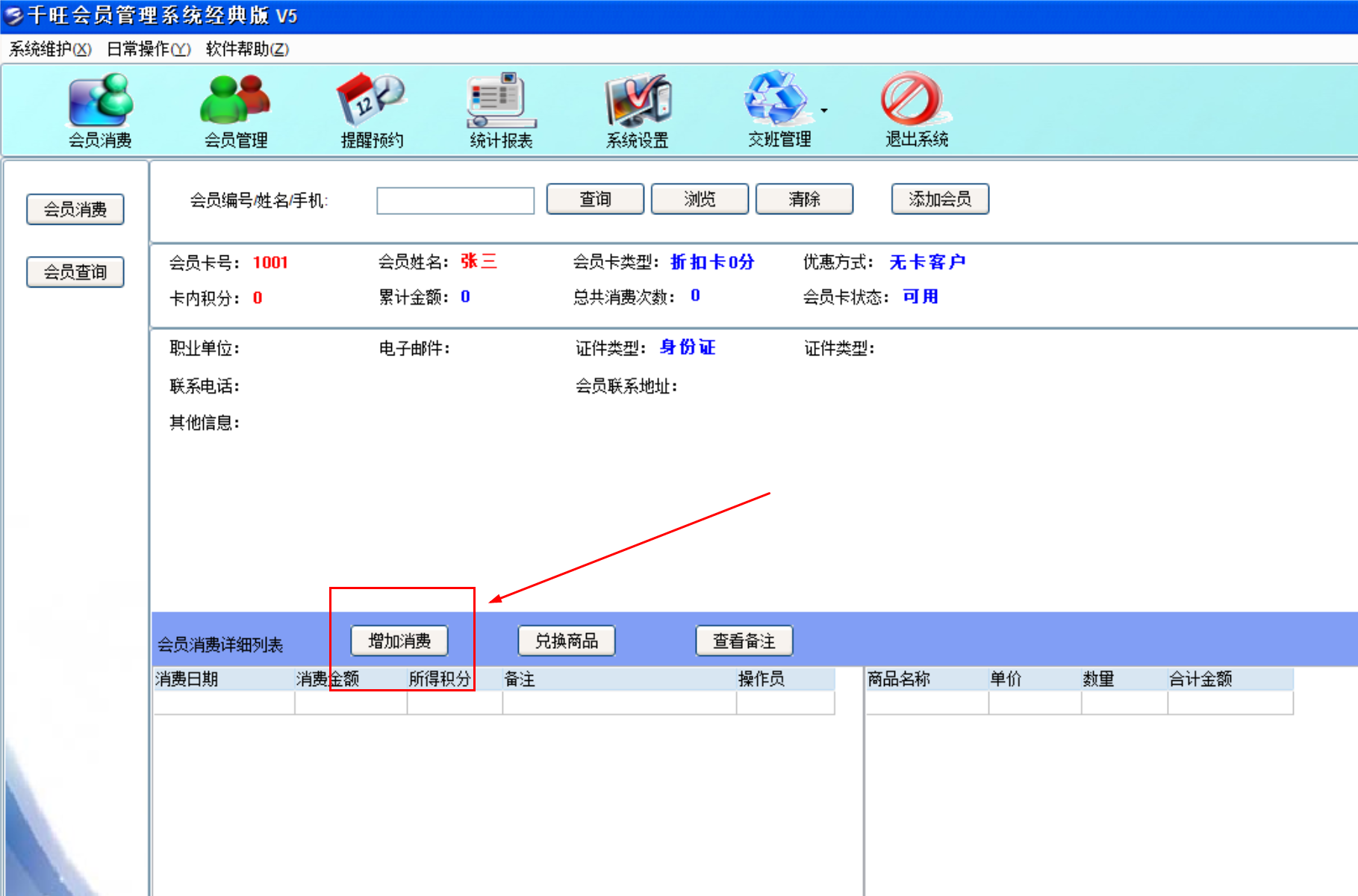Click the 消费日期 column header
1358x896 pixels.
(x=224, y=679)
